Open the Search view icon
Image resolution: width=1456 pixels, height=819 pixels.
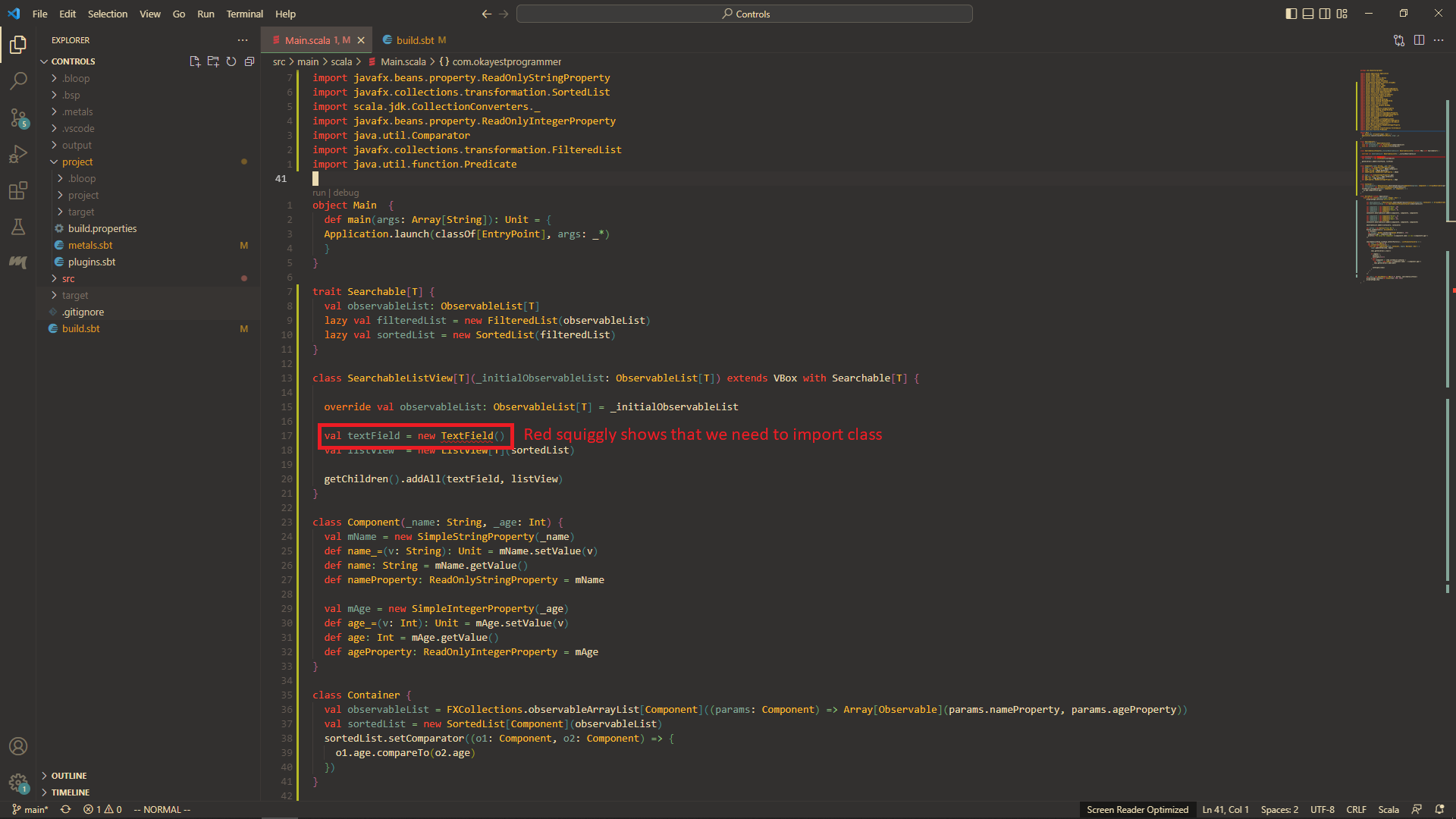point(18,81)
